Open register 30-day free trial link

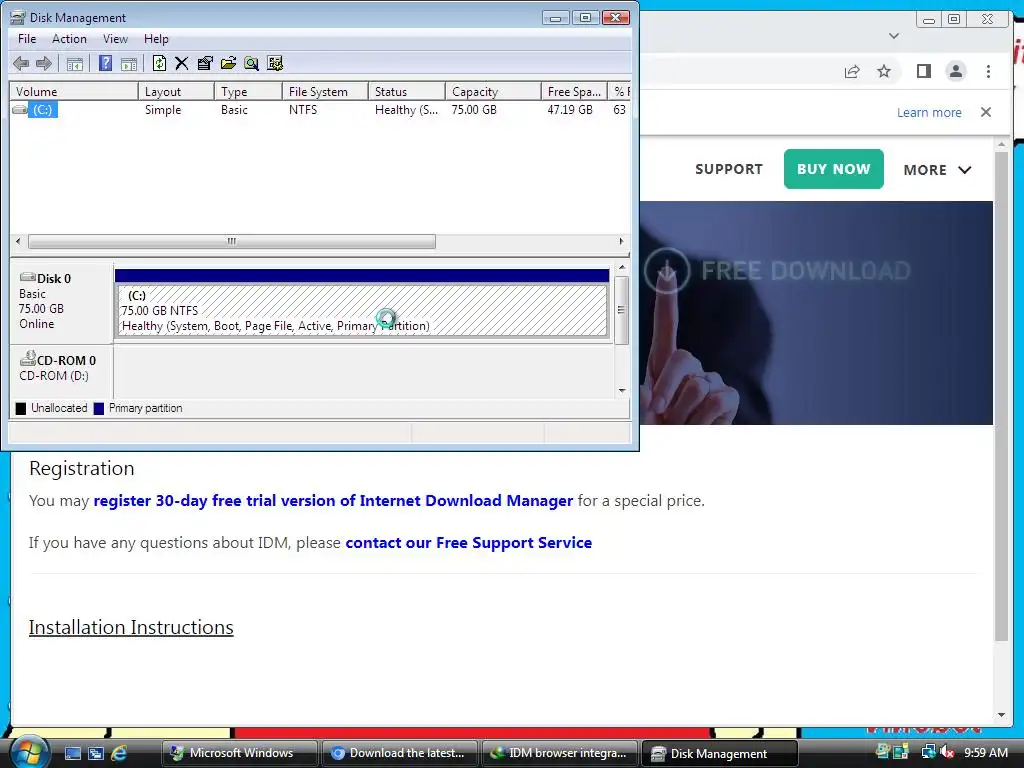(333, 501)
